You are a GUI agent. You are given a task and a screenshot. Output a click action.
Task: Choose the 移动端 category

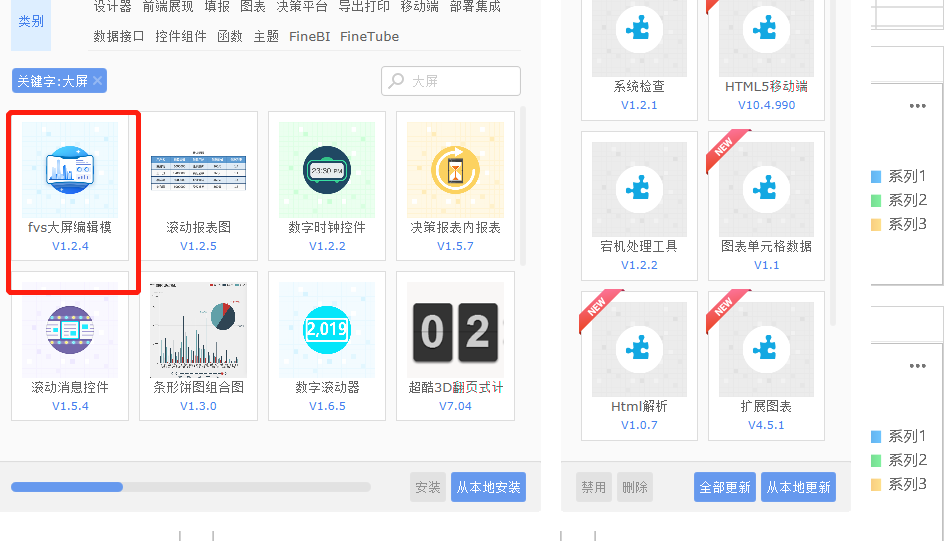[x=419, y=7]
